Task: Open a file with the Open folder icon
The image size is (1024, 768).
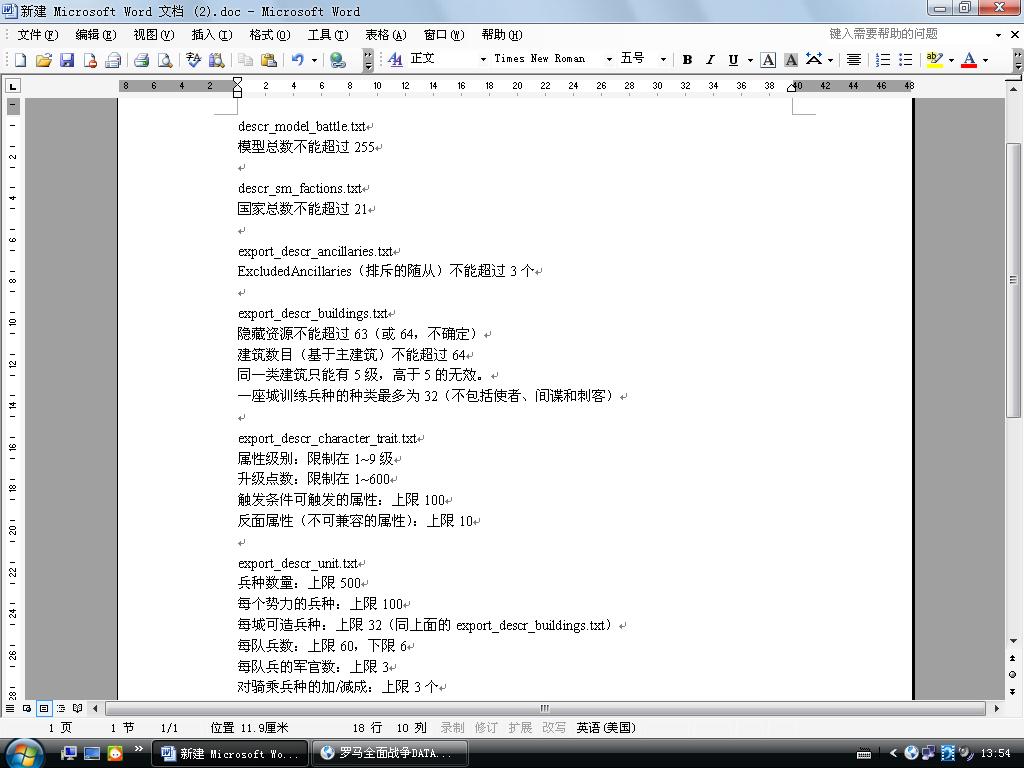Action: (x=44, y=60)
